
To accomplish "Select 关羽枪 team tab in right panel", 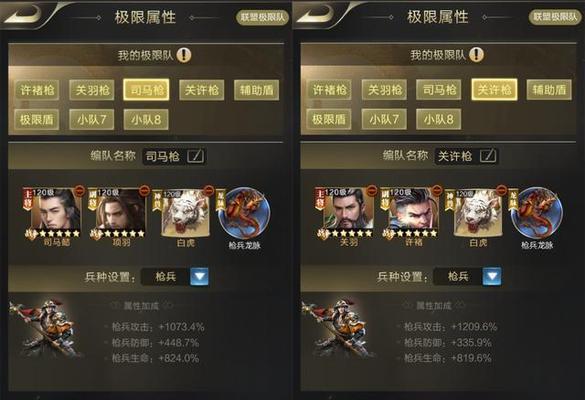I will [x=384, y=90].
